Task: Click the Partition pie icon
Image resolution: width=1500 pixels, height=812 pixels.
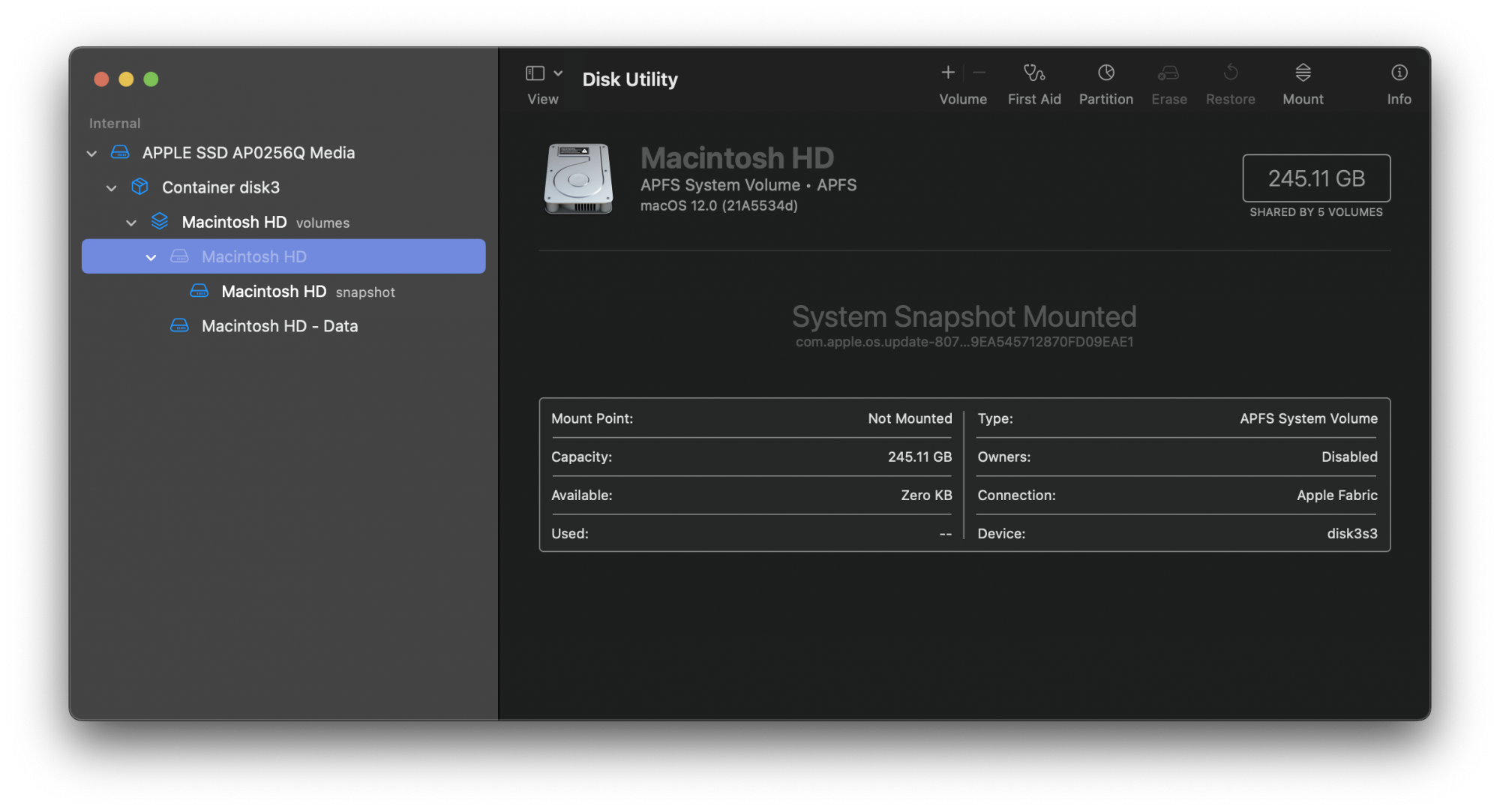Action: (1106, 72)
